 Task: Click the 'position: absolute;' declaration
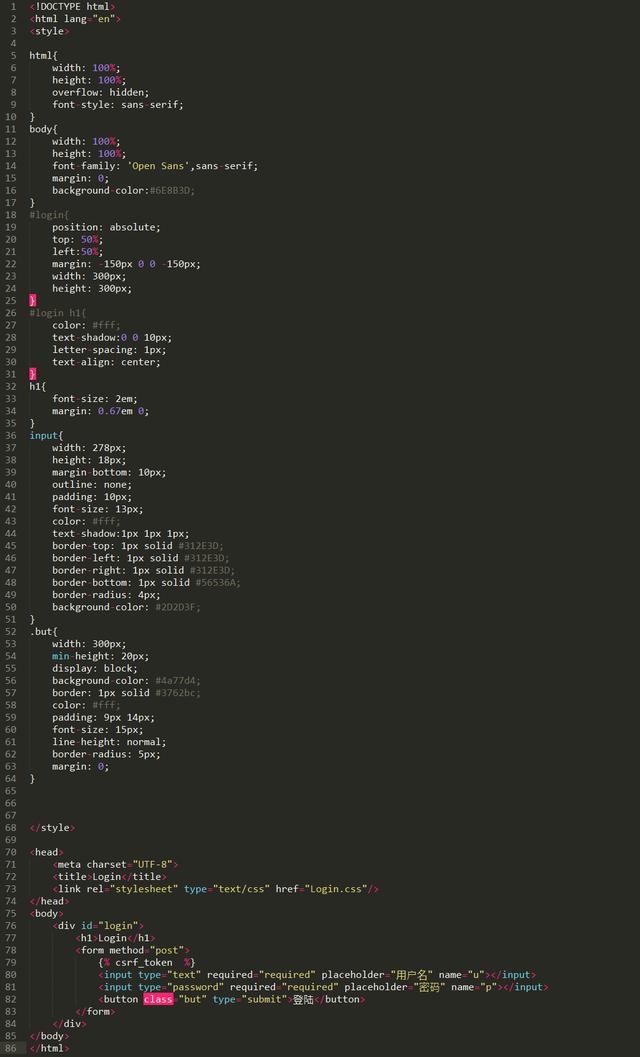coord(105,227)
